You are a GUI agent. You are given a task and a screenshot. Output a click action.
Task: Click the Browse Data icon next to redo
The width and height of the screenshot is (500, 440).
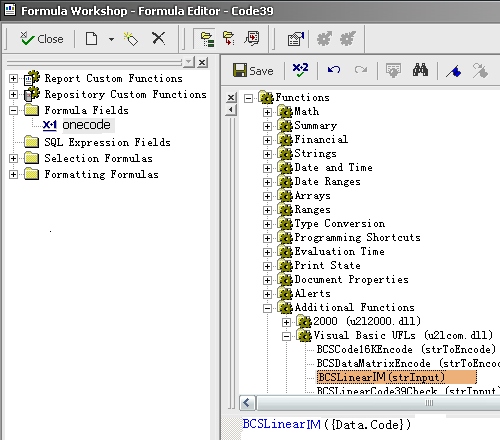pyautogui.click(x=393, y=70)
